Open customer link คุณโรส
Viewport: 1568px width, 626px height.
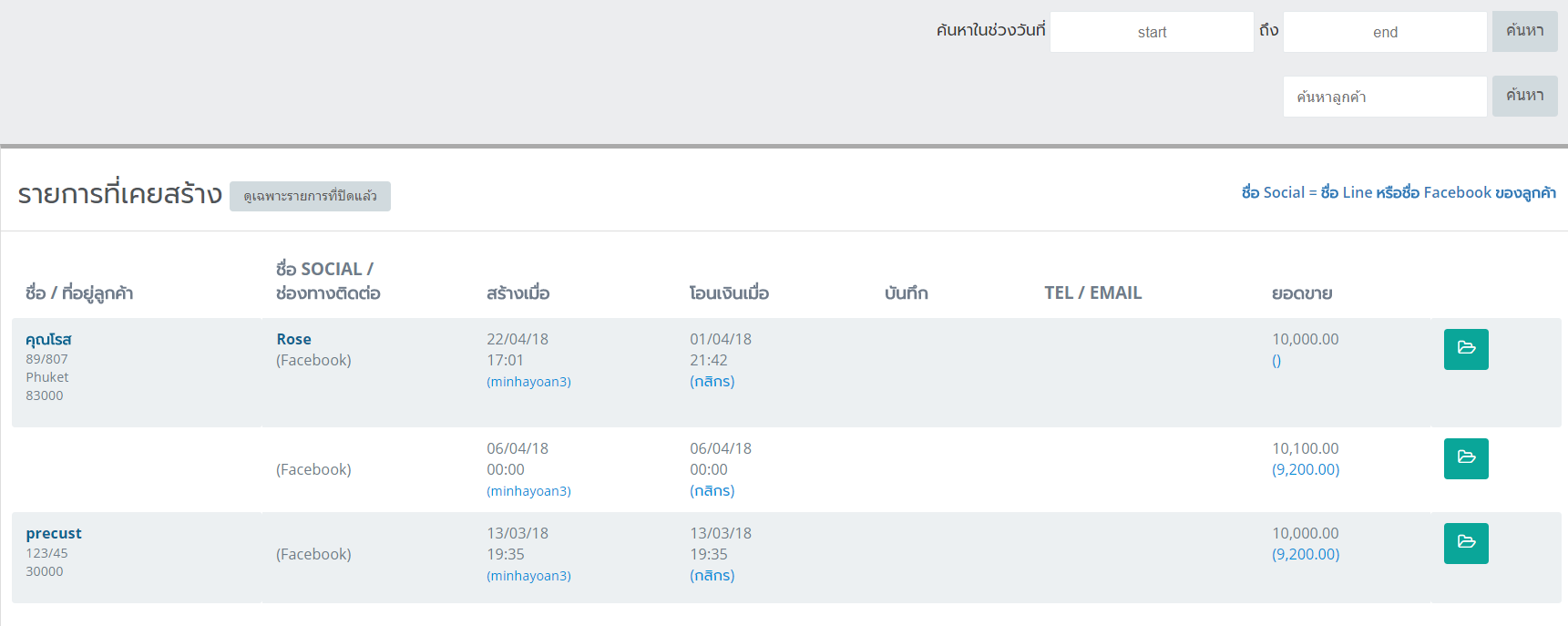[x=48, y=339]
